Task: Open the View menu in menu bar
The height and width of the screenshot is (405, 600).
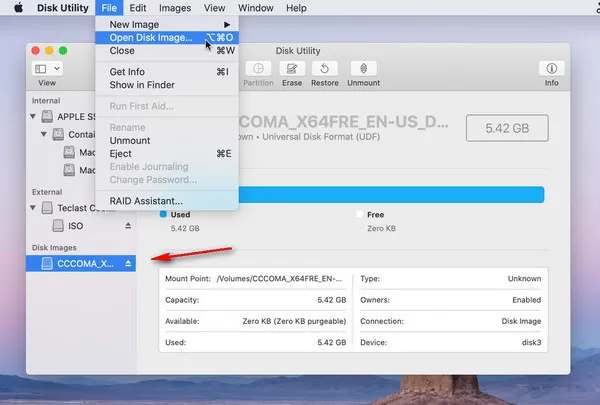Action: pyautogui.click(x=214, y=8)
